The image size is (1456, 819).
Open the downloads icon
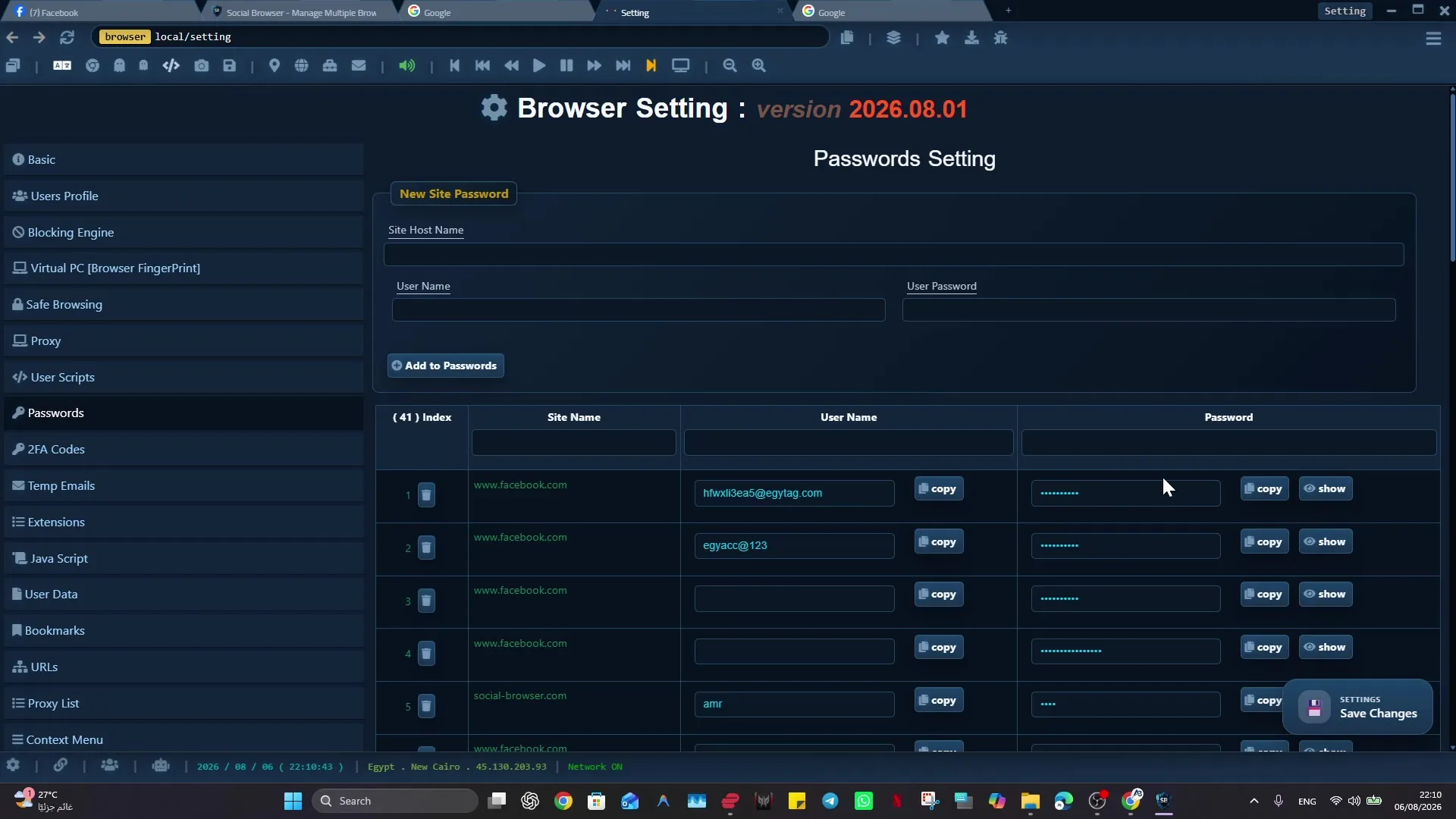[x=971, y=37]
